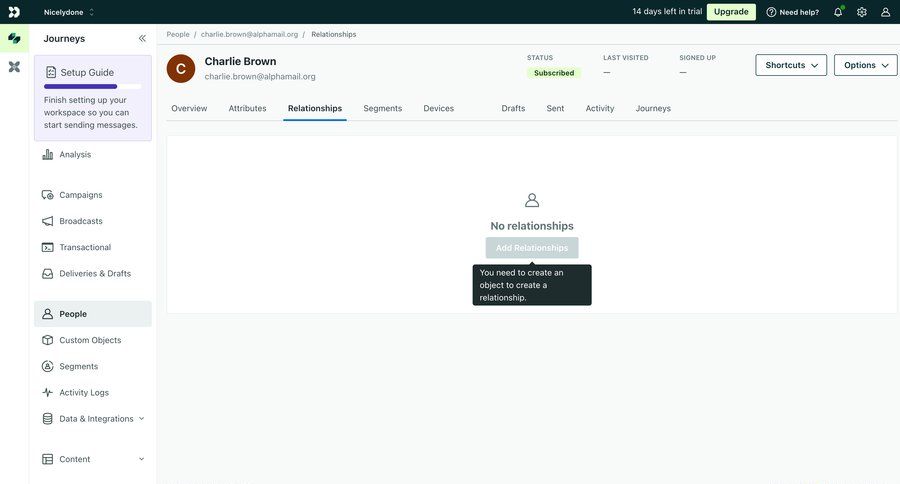Click the Data & Integrations database icon
This screenshot has height=484, width=900.
pyautogui.click(x=48, y=419)
